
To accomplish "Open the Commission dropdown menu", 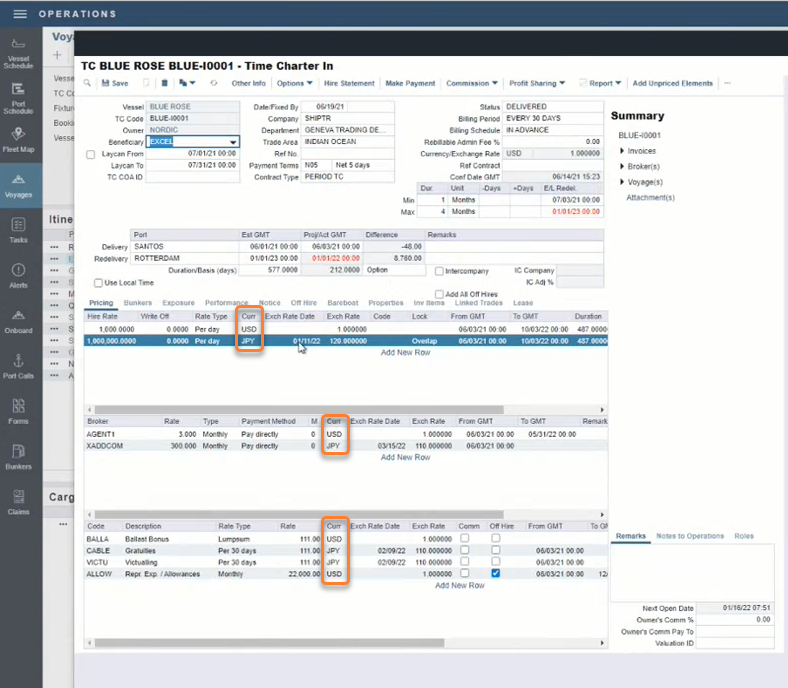I will click(471, 83).
